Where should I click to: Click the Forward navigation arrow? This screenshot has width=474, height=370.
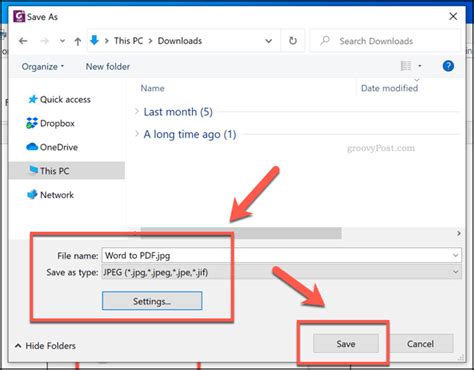click(x=44, y=41)
